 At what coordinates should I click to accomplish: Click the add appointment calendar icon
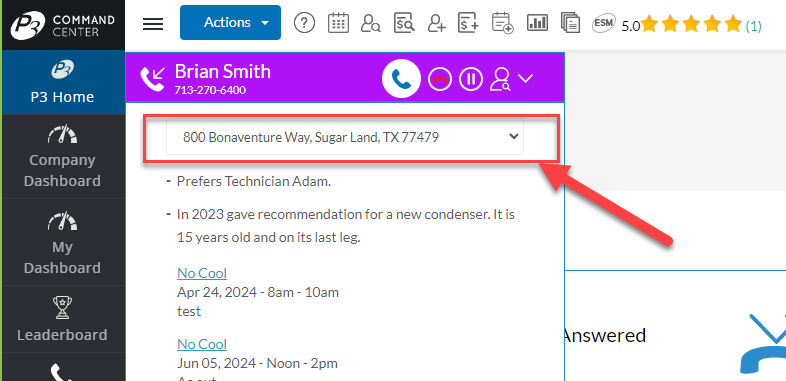coord(502,23)
